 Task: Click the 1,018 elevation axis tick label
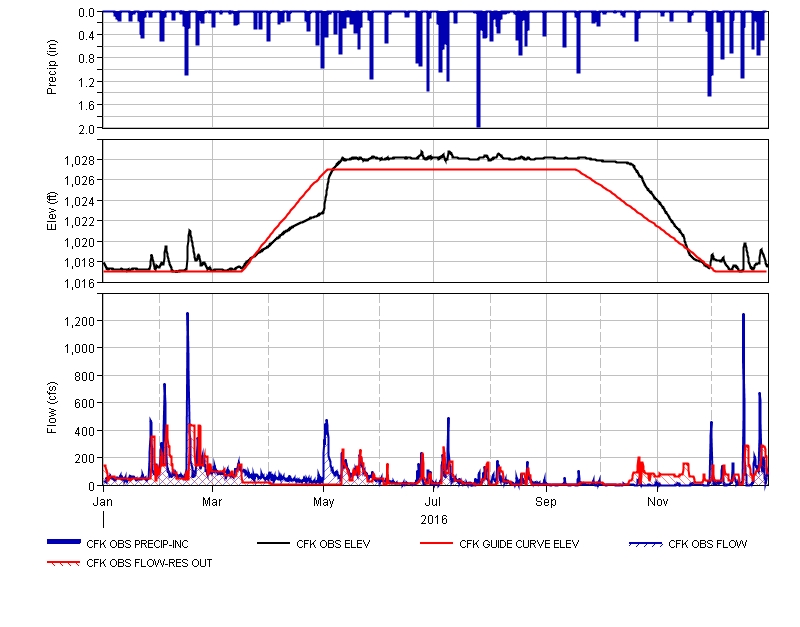click(x=79, y=263)
